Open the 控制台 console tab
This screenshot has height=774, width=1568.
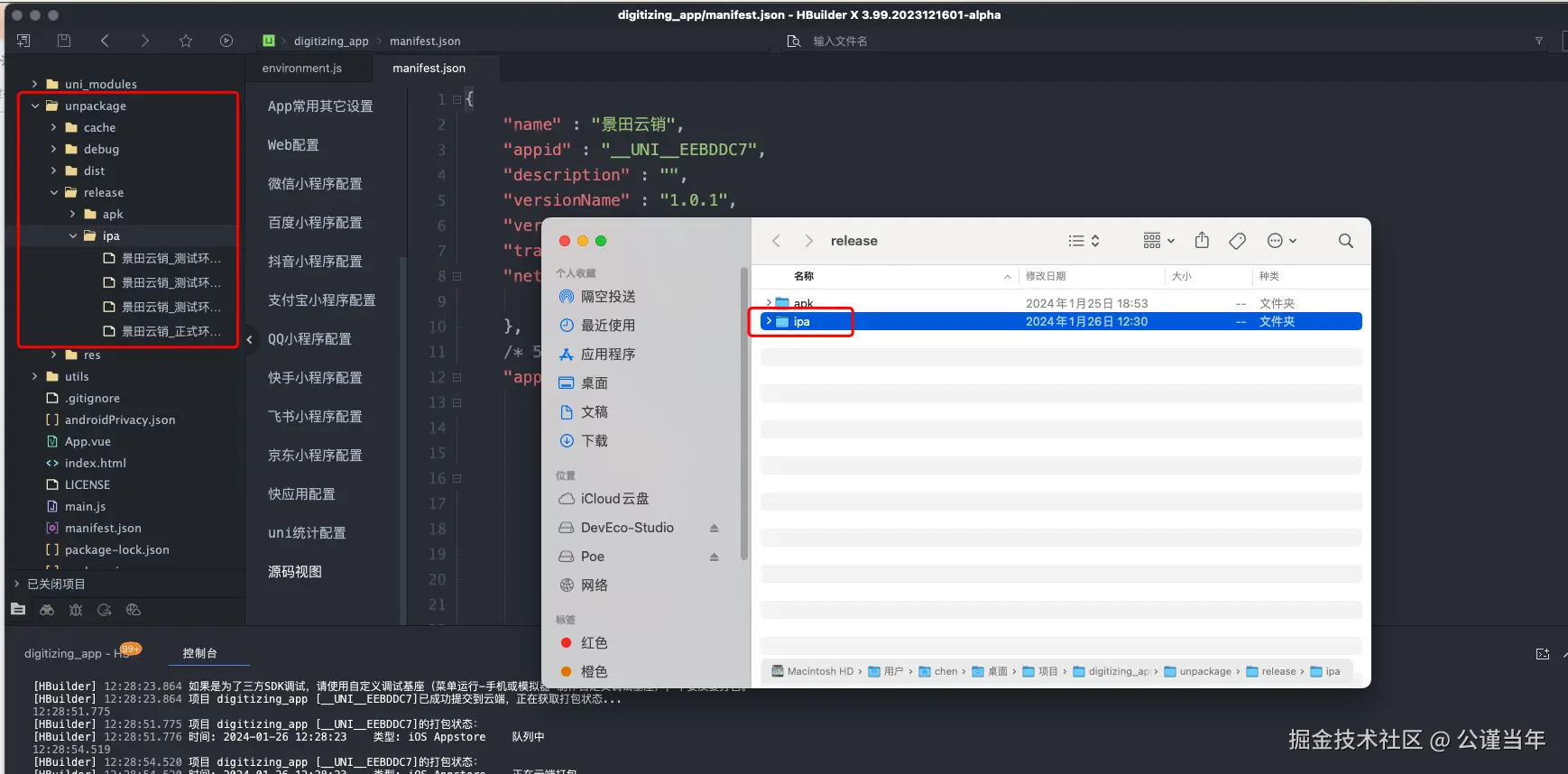[x=199, y=653]
